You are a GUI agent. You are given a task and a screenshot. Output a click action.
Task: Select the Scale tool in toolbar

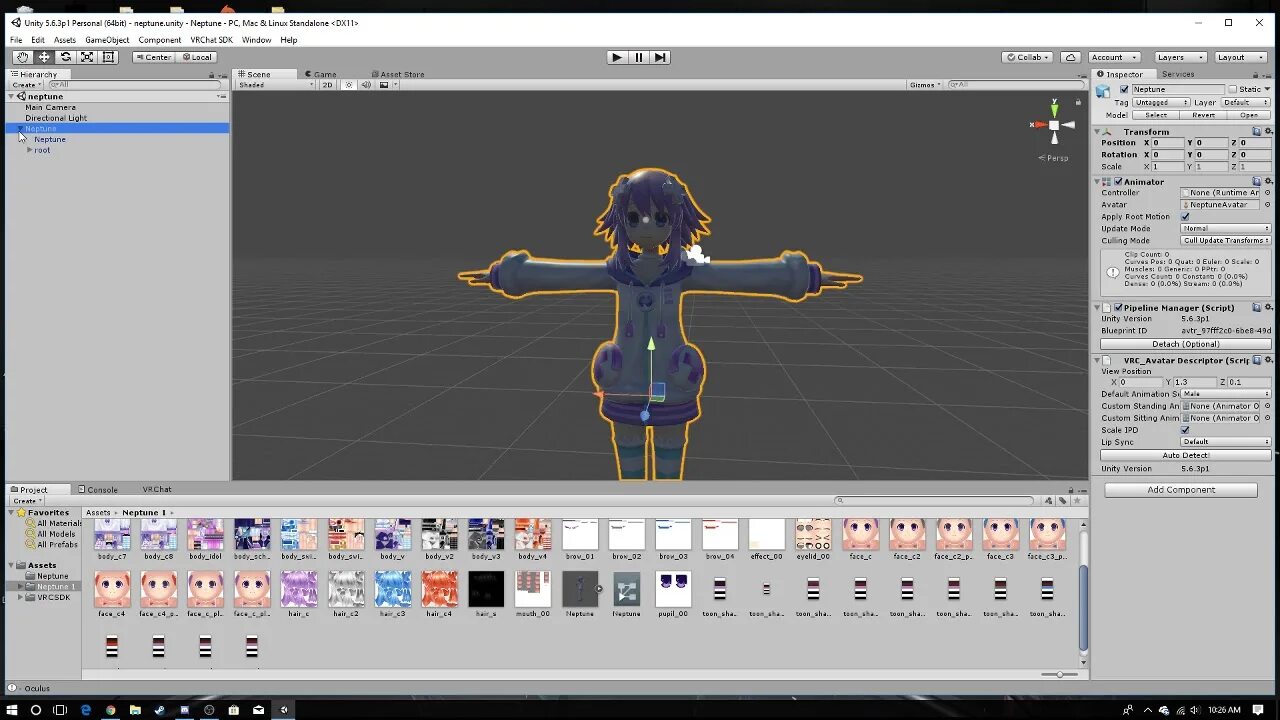click(87, 57)
